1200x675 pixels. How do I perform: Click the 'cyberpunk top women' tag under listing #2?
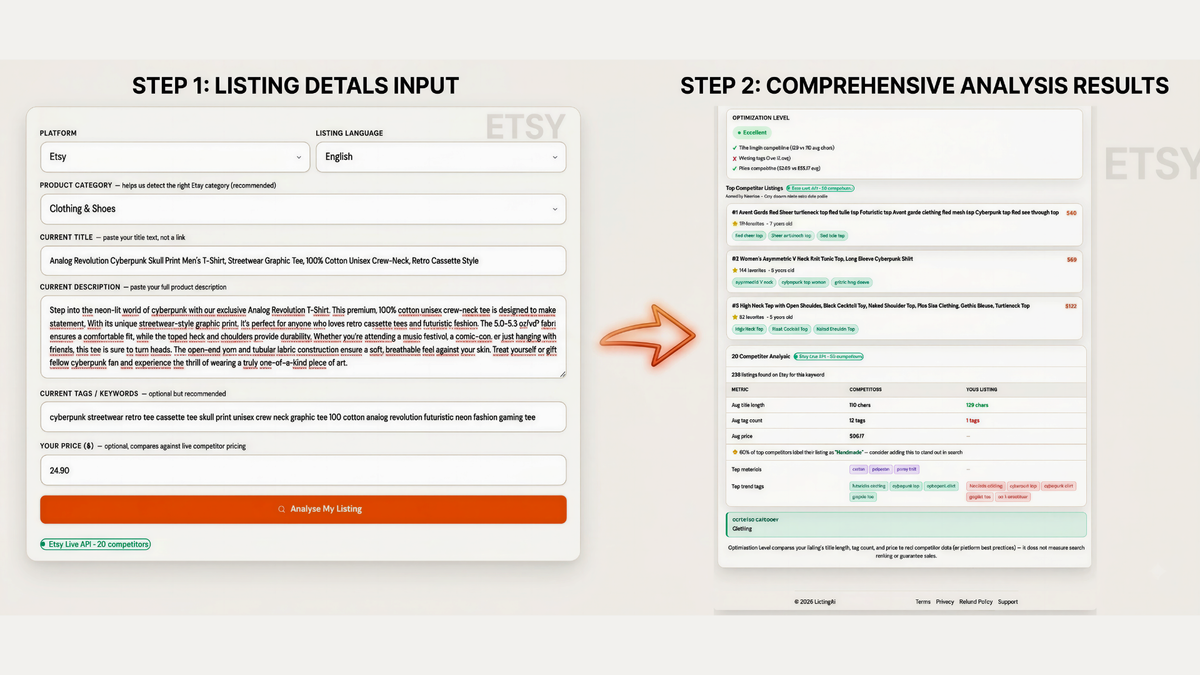[804, 282]
